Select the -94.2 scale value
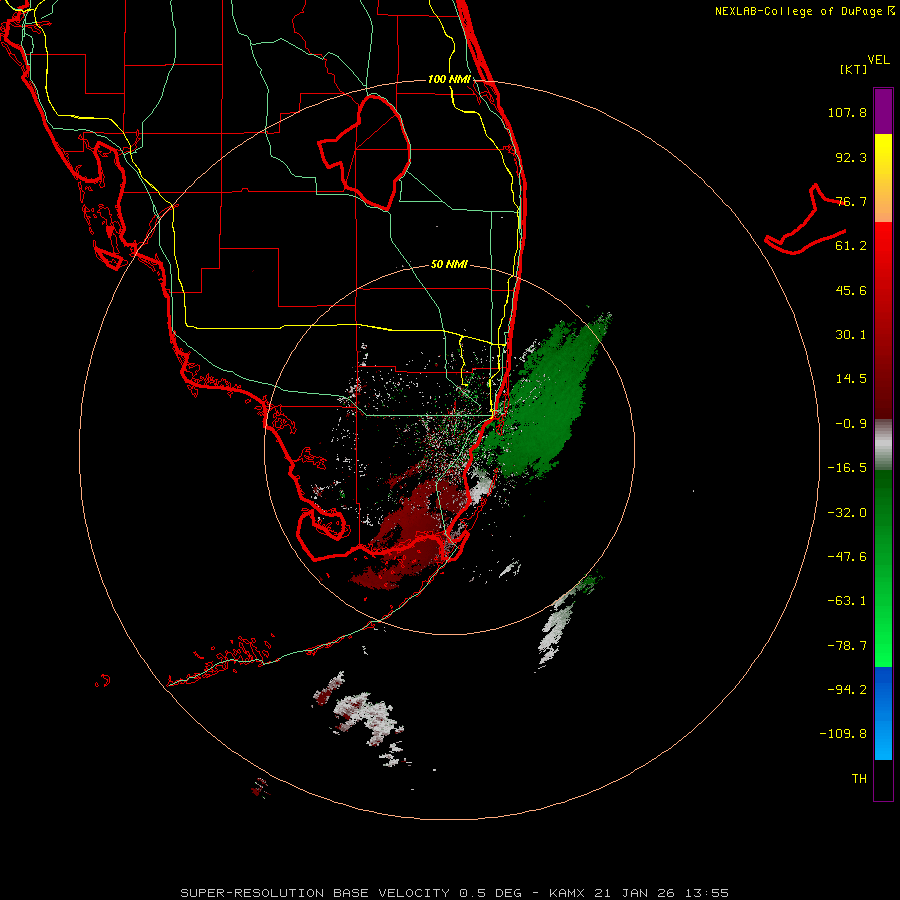This screenshot has width=900, height=900. (847, 689)
